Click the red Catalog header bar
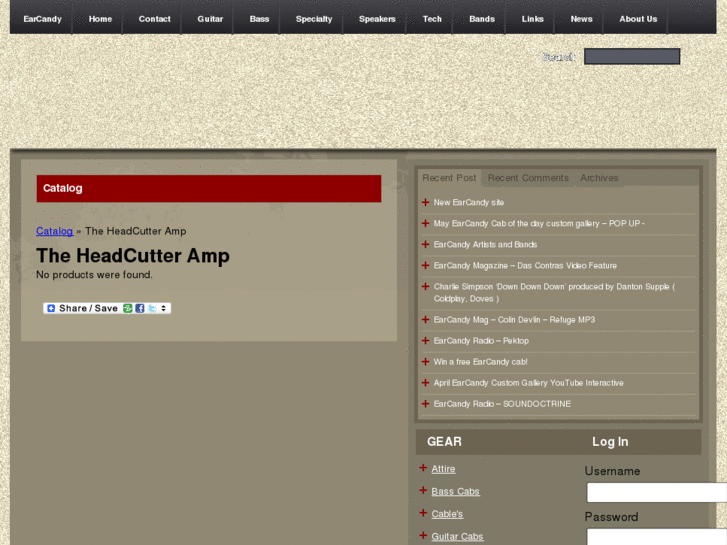The image size is (727, 545). point(209,188)
